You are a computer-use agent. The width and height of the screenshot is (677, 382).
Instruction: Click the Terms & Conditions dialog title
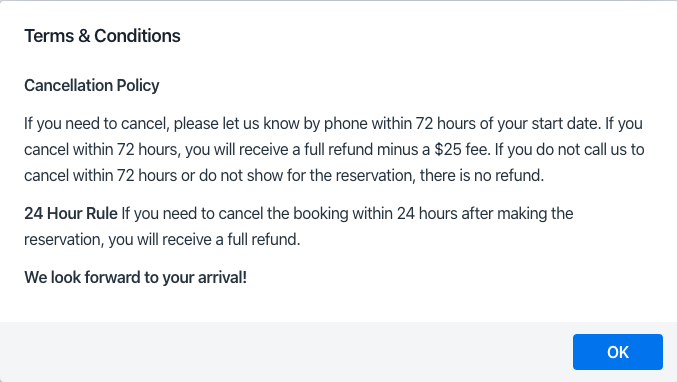[x=102, y=36]
